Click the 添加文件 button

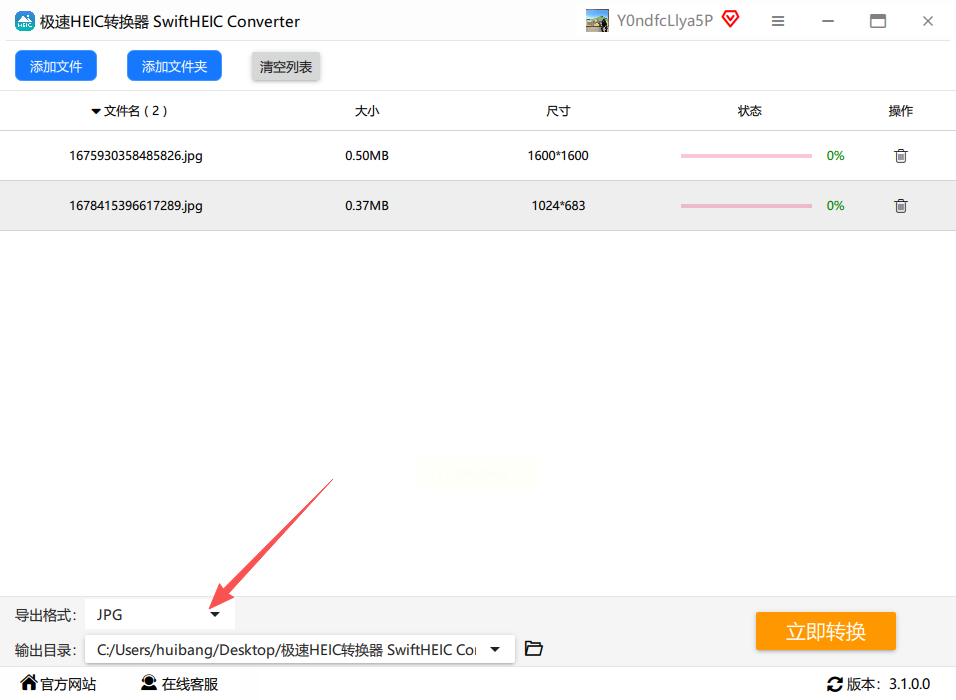(56, 66)
